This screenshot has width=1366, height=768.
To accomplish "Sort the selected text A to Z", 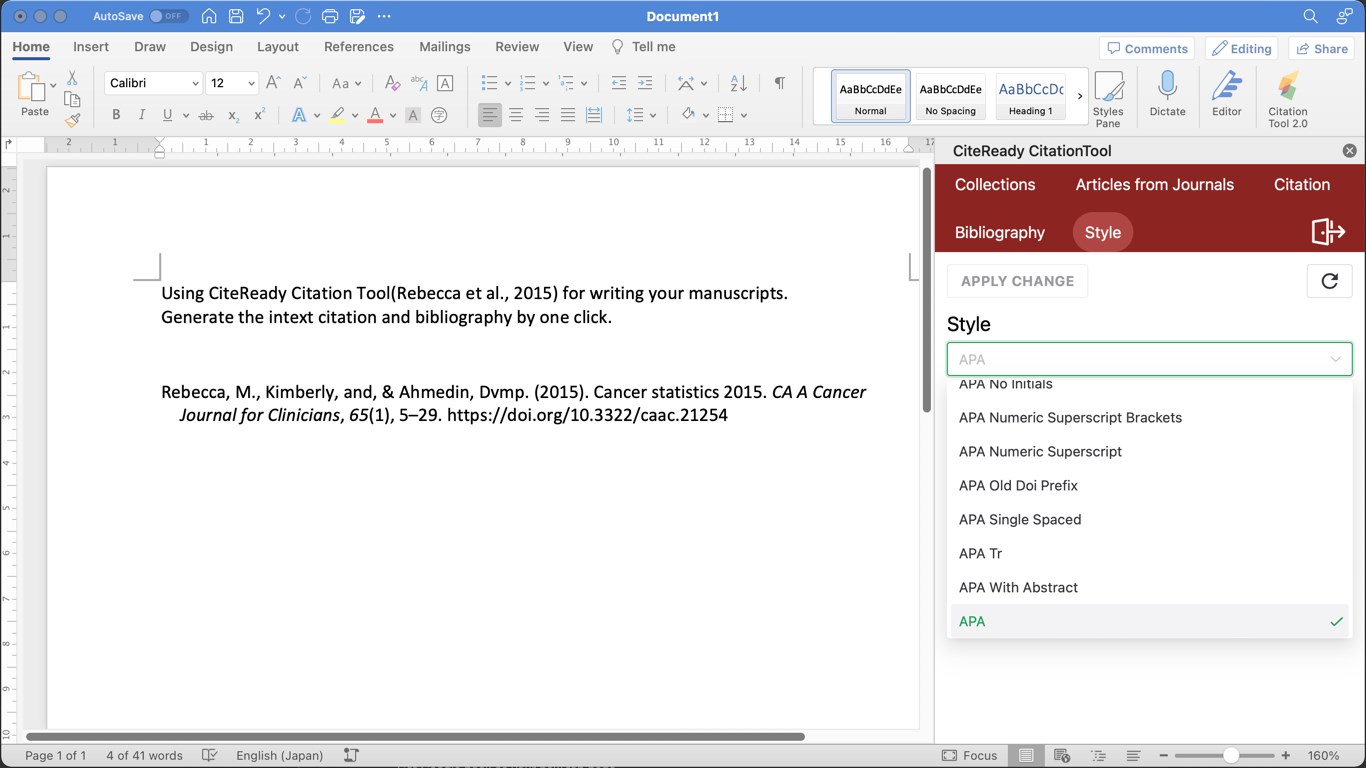I will tap(739, 83).
